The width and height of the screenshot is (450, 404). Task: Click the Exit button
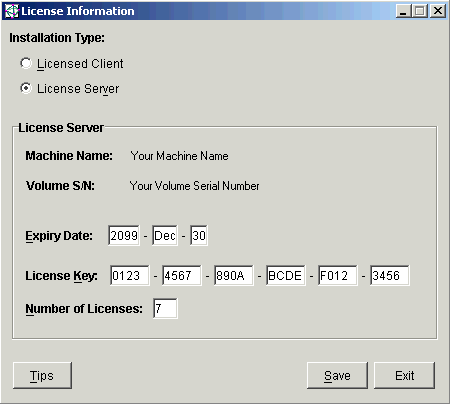pos(404,375)
